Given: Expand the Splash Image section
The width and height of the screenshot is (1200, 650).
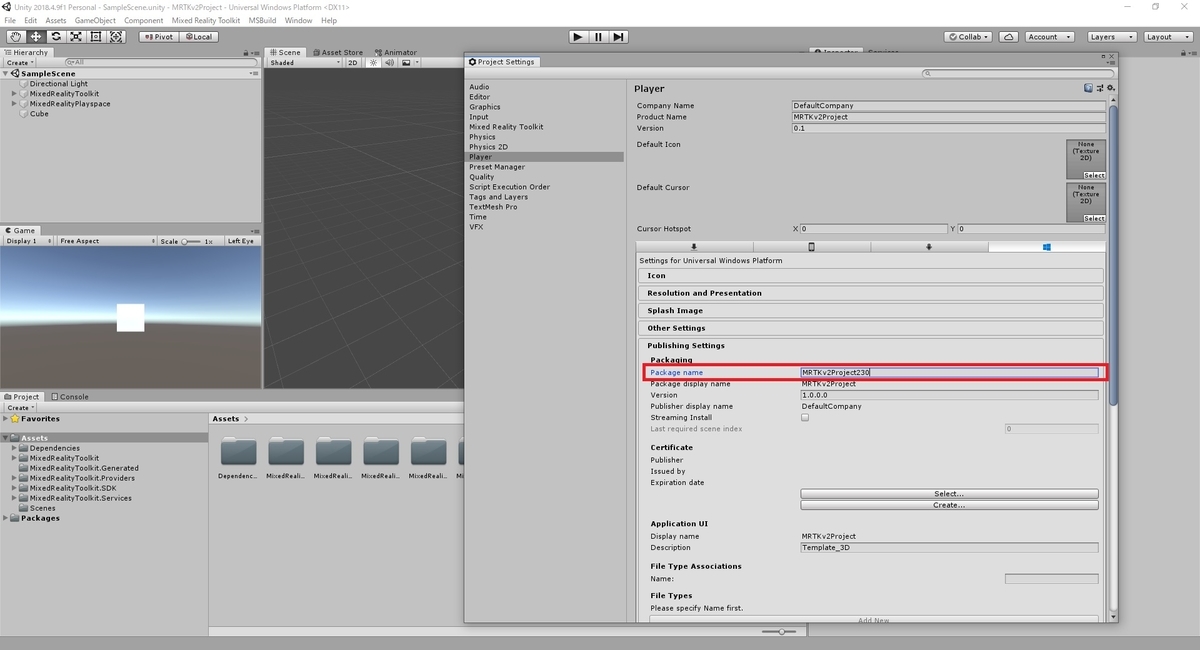Looking at the screenshot, I should tap(870, 311).
